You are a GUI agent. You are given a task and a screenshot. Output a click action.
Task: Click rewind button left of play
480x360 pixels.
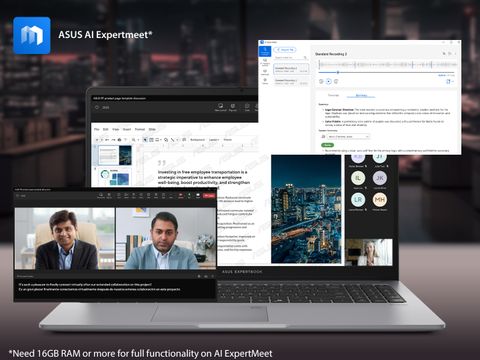(x=321, y=81)
